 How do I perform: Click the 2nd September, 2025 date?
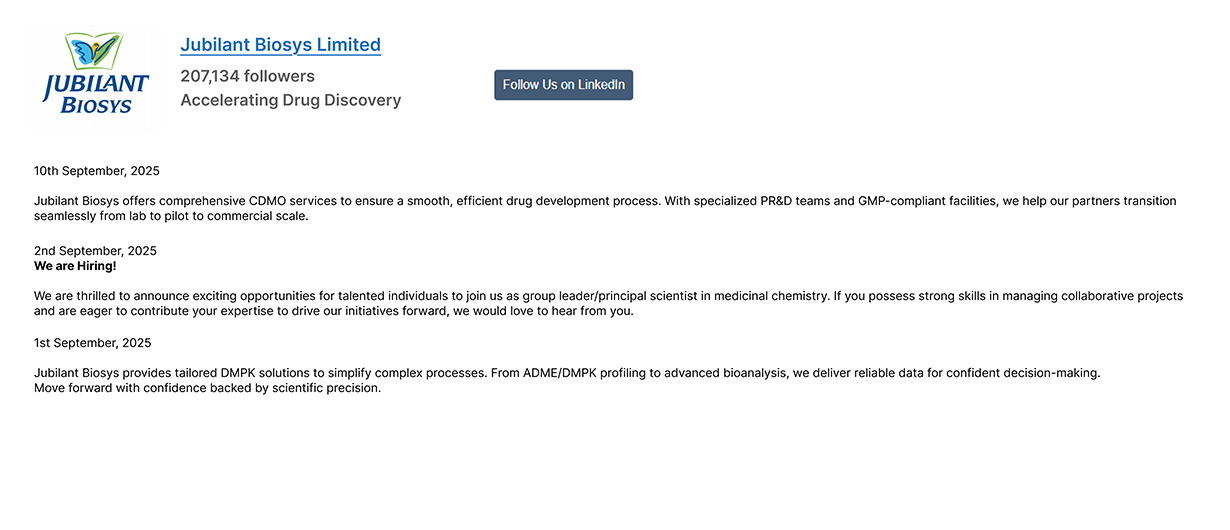pyautogui.click(x=95, y=251)
